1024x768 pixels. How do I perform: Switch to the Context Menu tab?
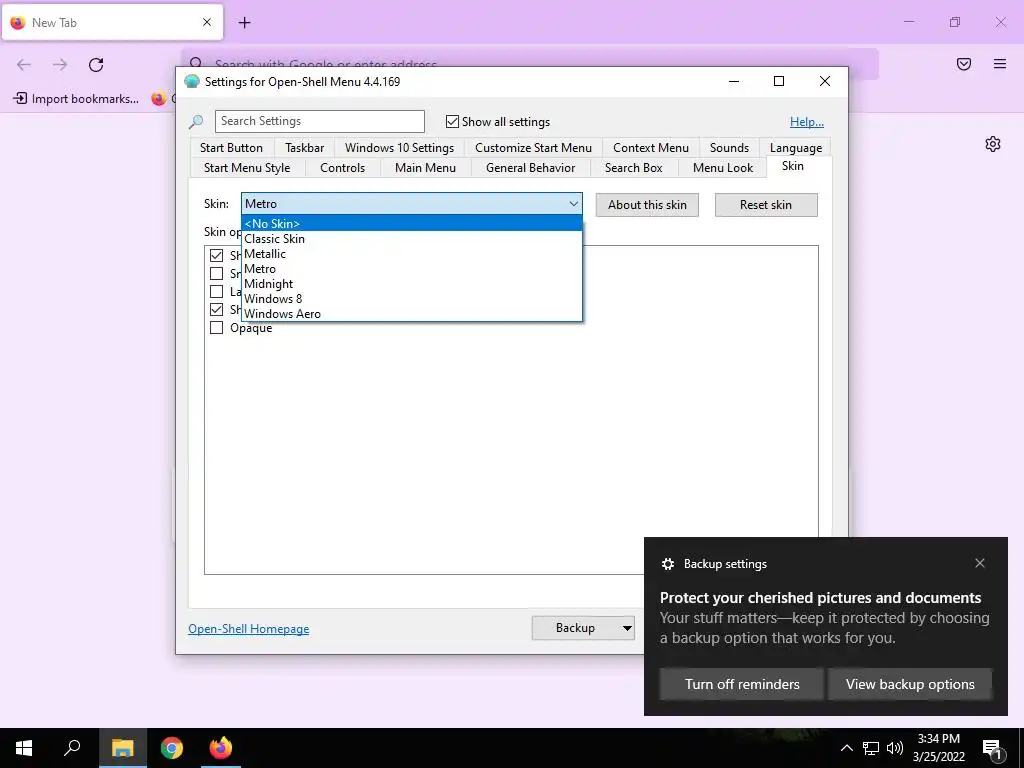click(x=650, y=148)
